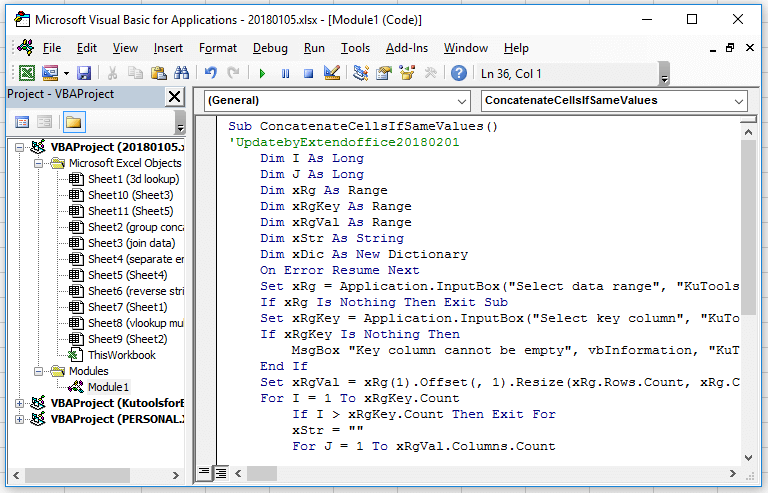Click the Reset stop icon

pos(309,73)
